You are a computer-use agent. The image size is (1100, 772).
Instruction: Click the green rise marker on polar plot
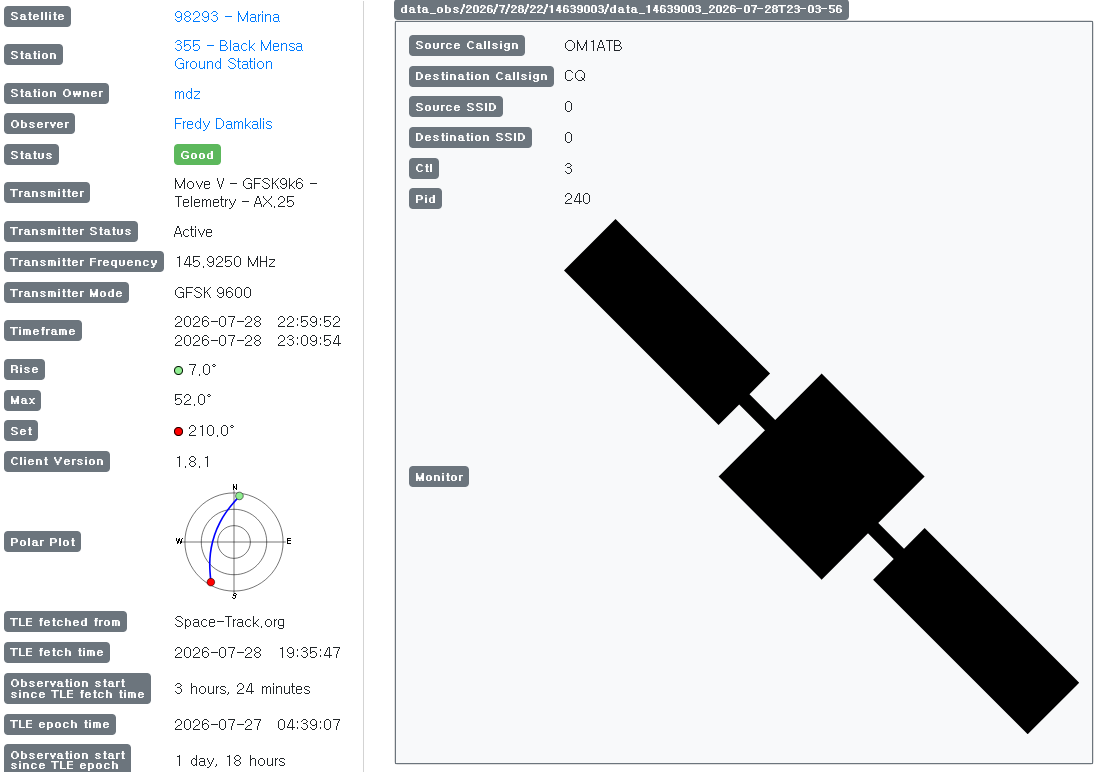tap(239, 496)
